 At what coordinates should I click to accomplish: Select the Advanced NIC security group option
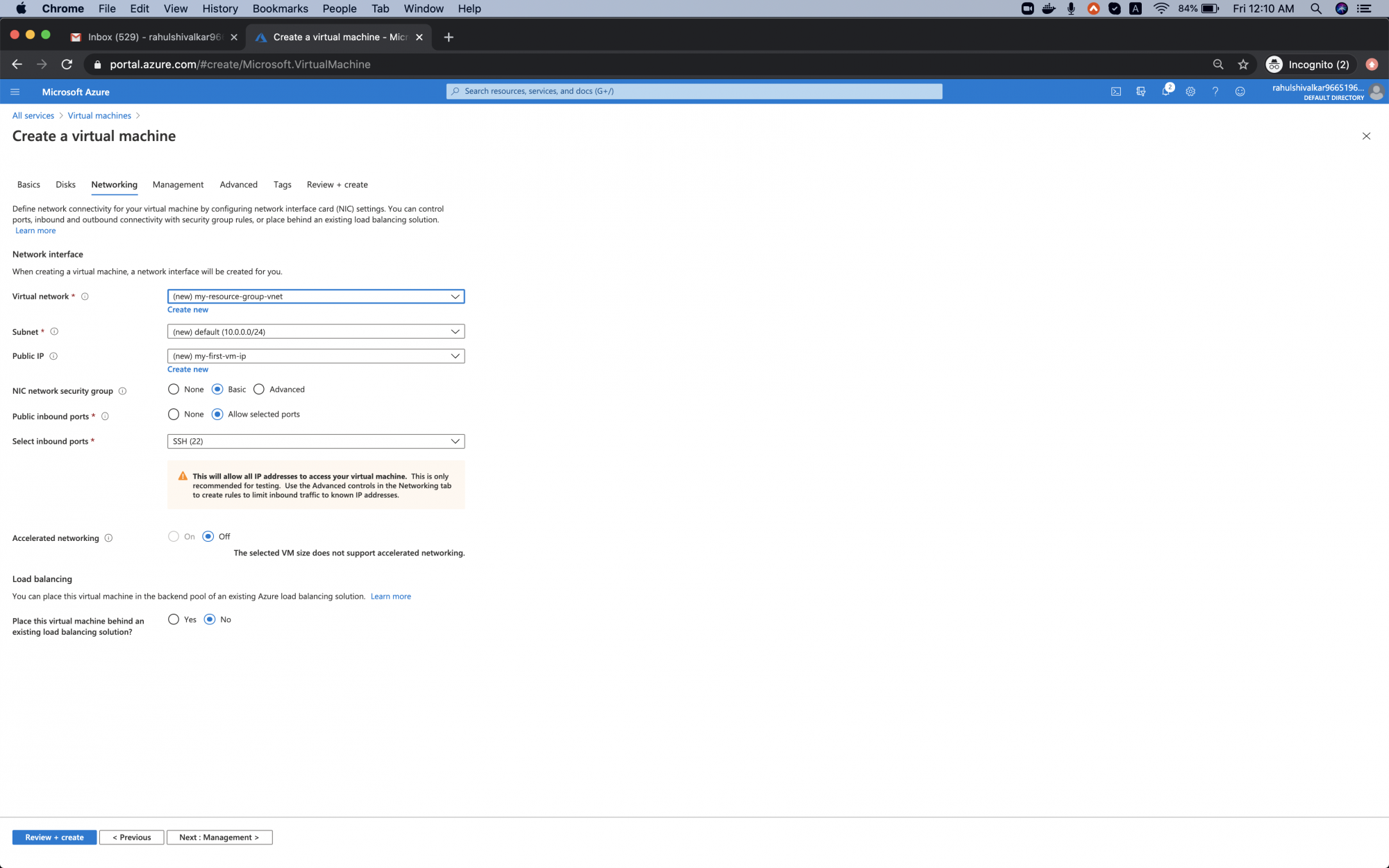pyautogui.click(x=259, y=389)
